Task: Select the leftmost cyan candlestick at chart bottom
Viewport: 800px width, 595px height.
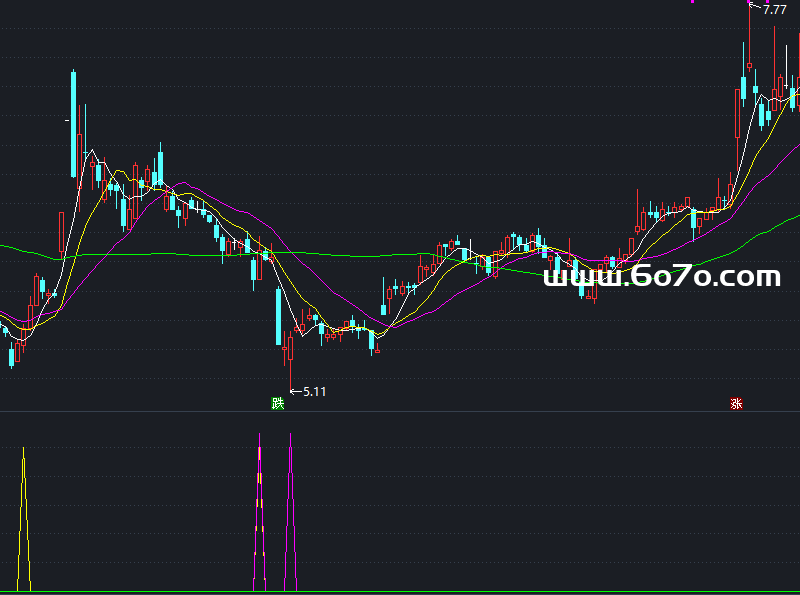Action: point(12,355)
